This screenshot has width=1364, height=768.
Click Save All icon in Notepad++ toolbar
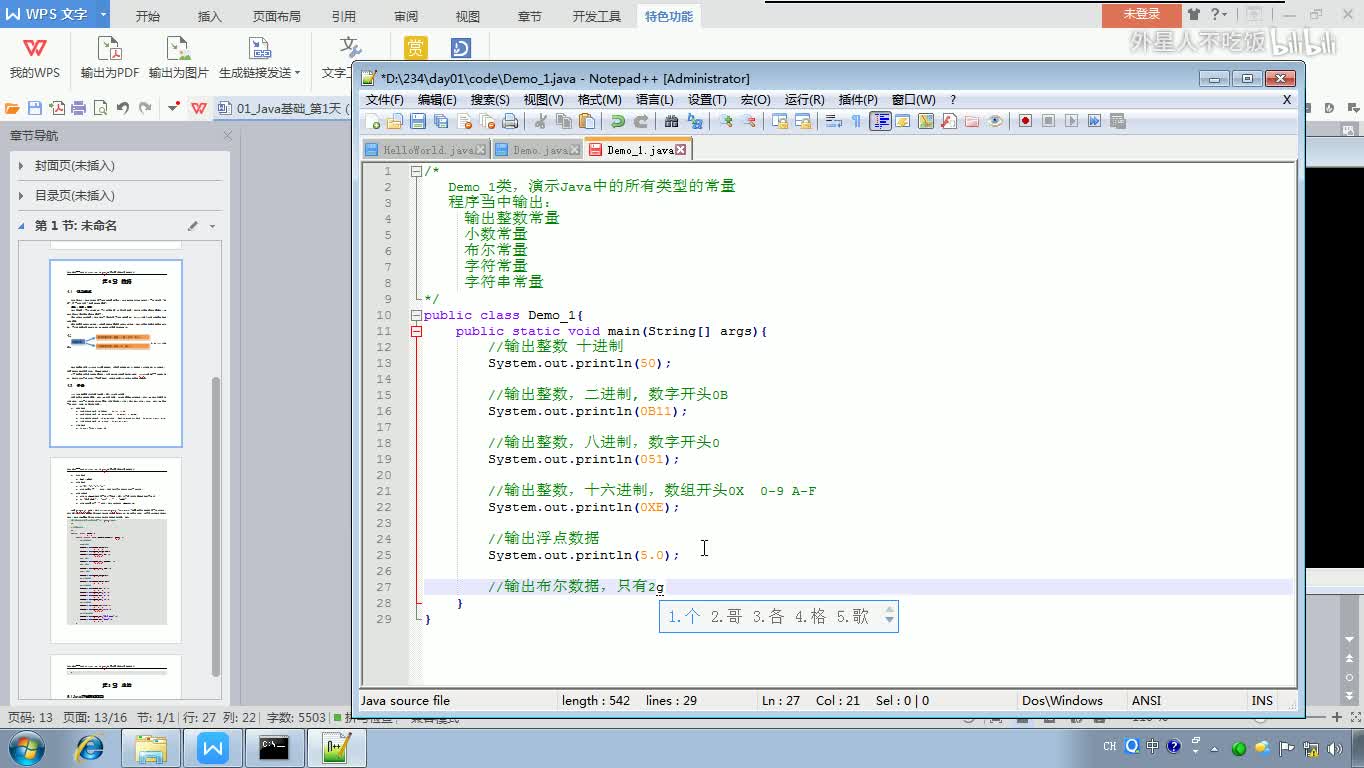tap(441, 121)
